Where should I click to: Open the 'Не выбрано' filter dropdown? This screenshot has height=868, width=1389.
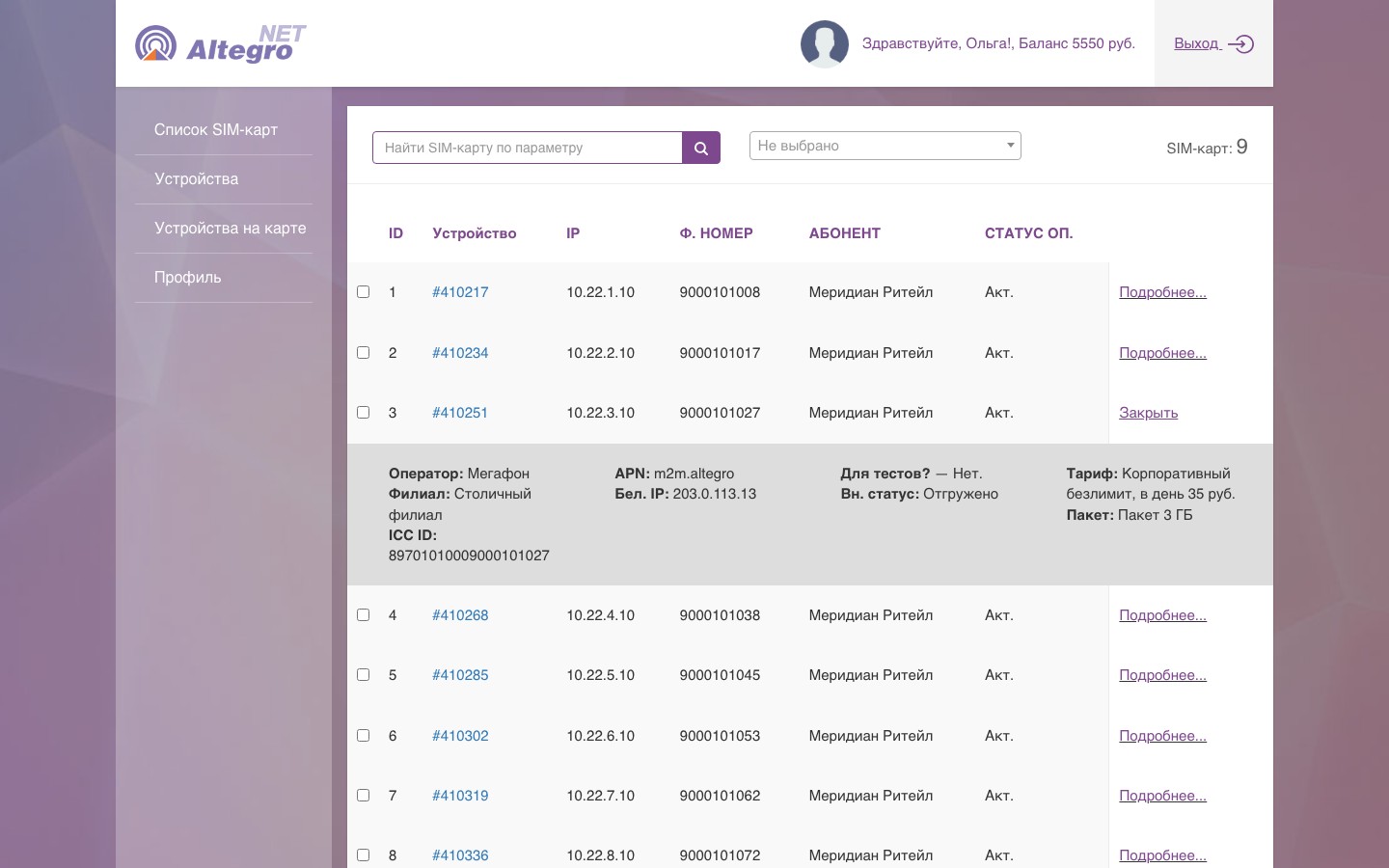click(x=885, y=146)
